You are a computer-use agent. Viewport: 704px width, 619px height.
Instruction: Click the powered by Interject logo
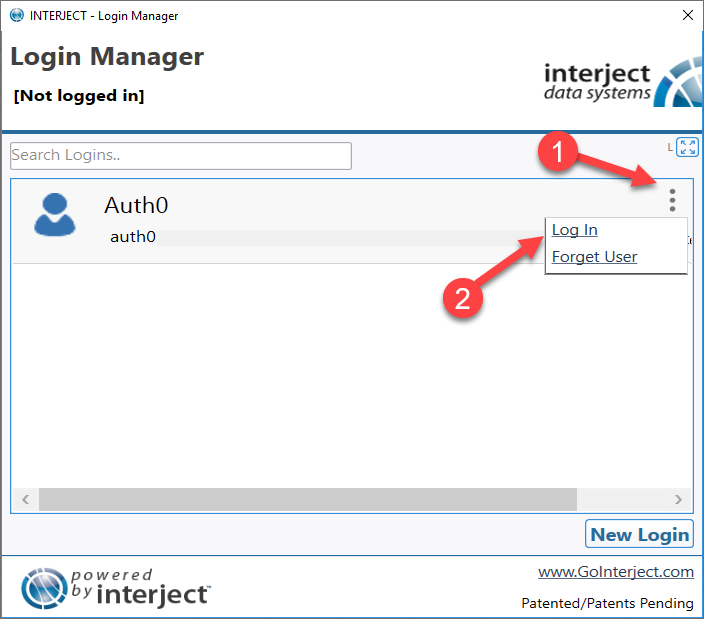115,589
